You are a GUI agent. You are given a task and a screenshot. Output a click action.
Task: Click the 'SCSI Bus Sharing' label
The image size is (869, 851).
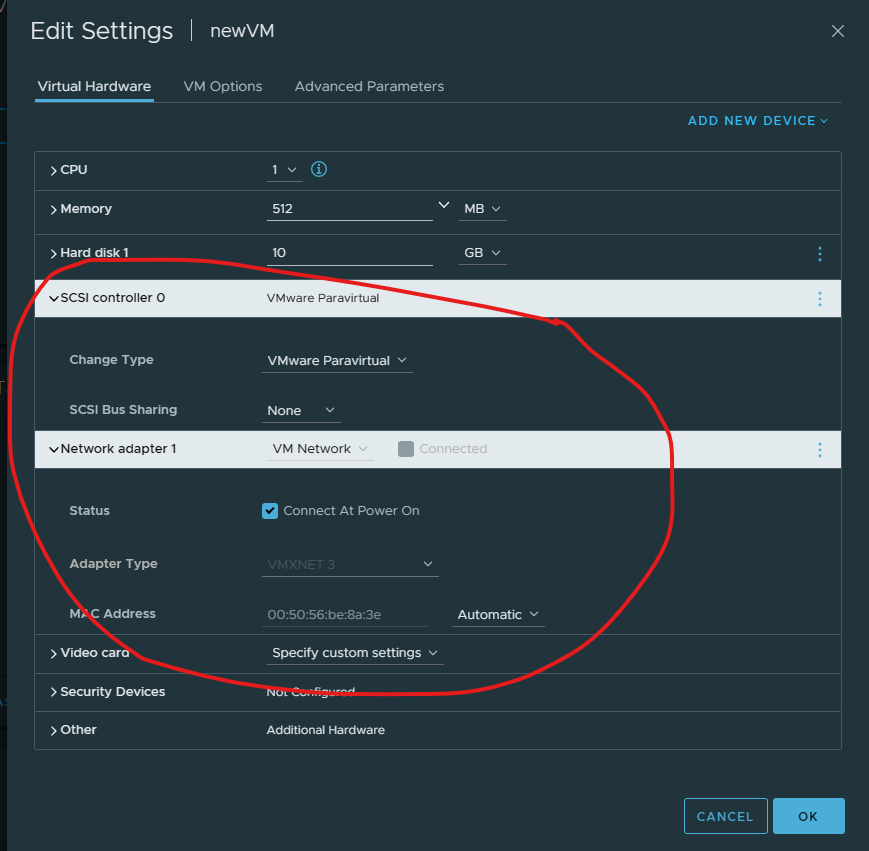point(123,410)
